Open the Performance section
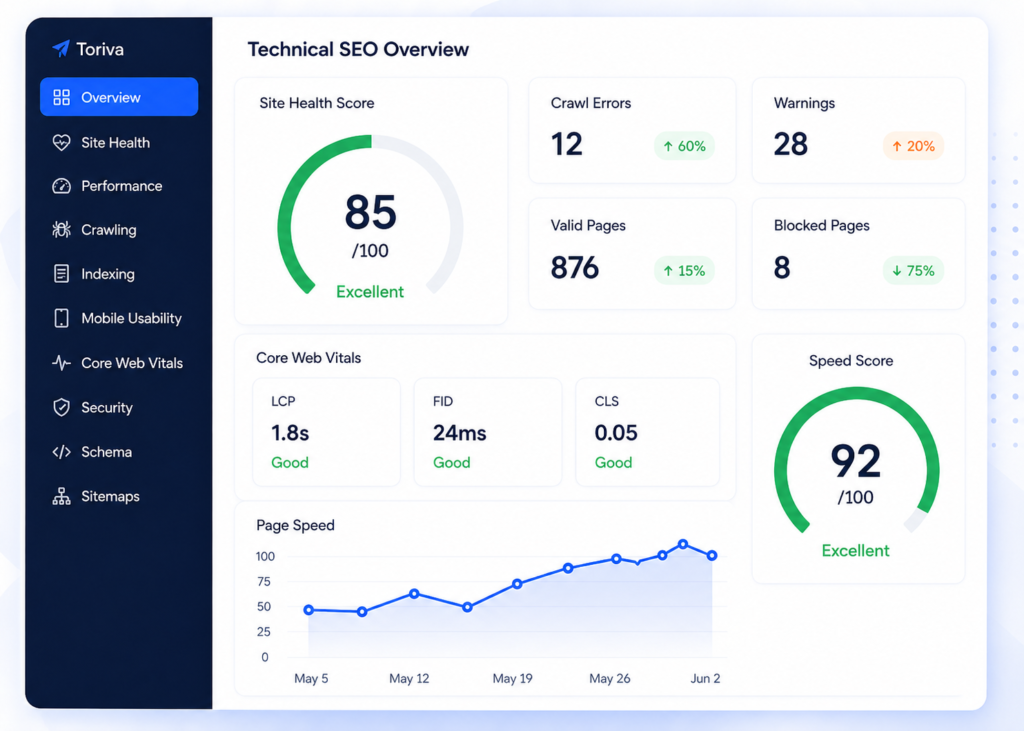1024x731 pixels. click(x=119, y=186)
